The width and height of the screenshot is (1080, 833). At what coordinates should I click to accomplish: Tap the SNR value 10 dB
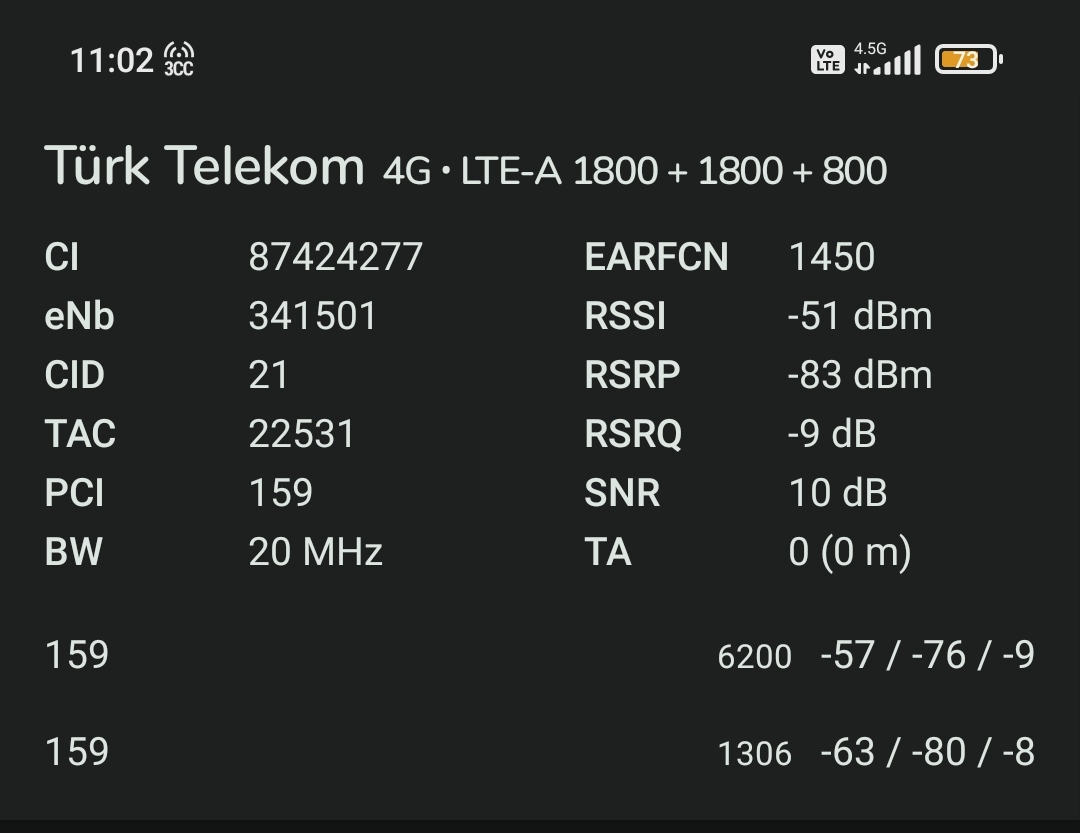click(x=838, y=493)
